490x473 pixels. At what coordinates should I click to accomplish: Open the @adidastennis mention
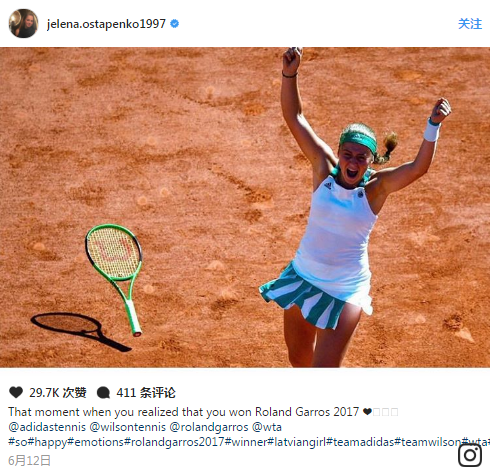tap(47, 427)
